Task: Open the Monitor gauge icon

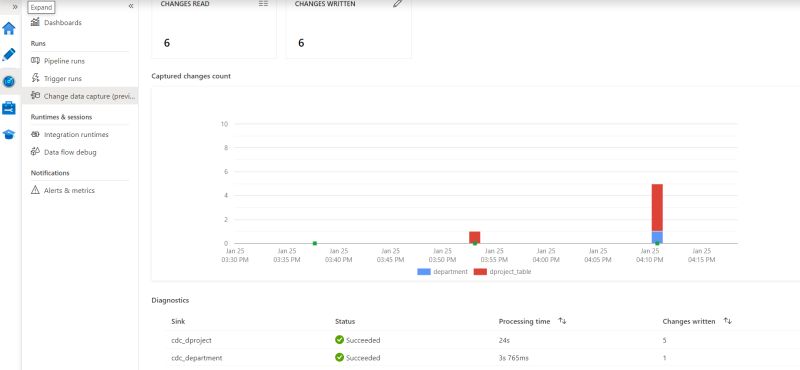Action: [x=9, y=81]
